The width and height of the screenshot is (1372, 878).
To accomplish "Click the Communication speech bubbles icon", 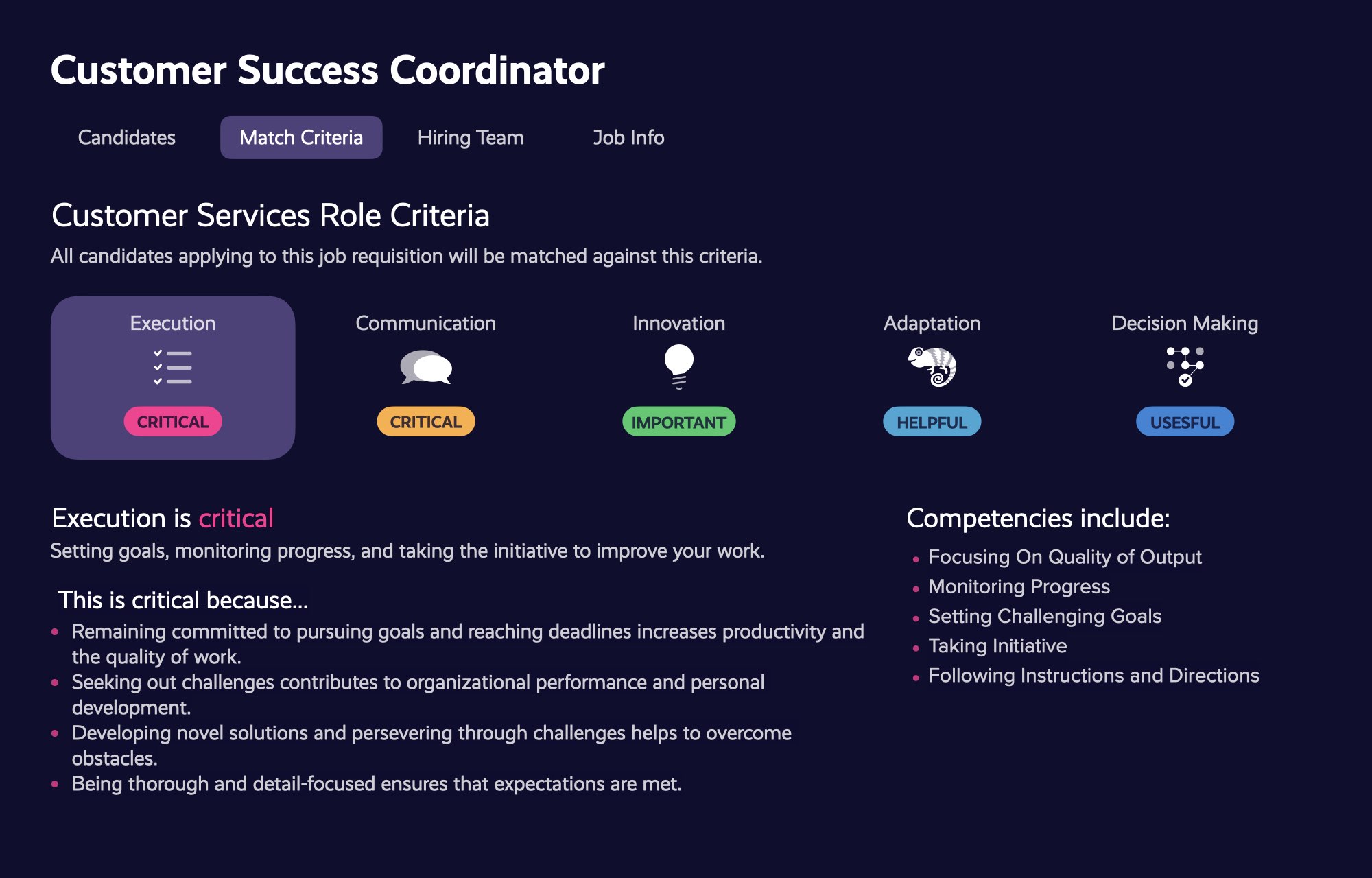I will pyautogui.click(x=426, y=367).
